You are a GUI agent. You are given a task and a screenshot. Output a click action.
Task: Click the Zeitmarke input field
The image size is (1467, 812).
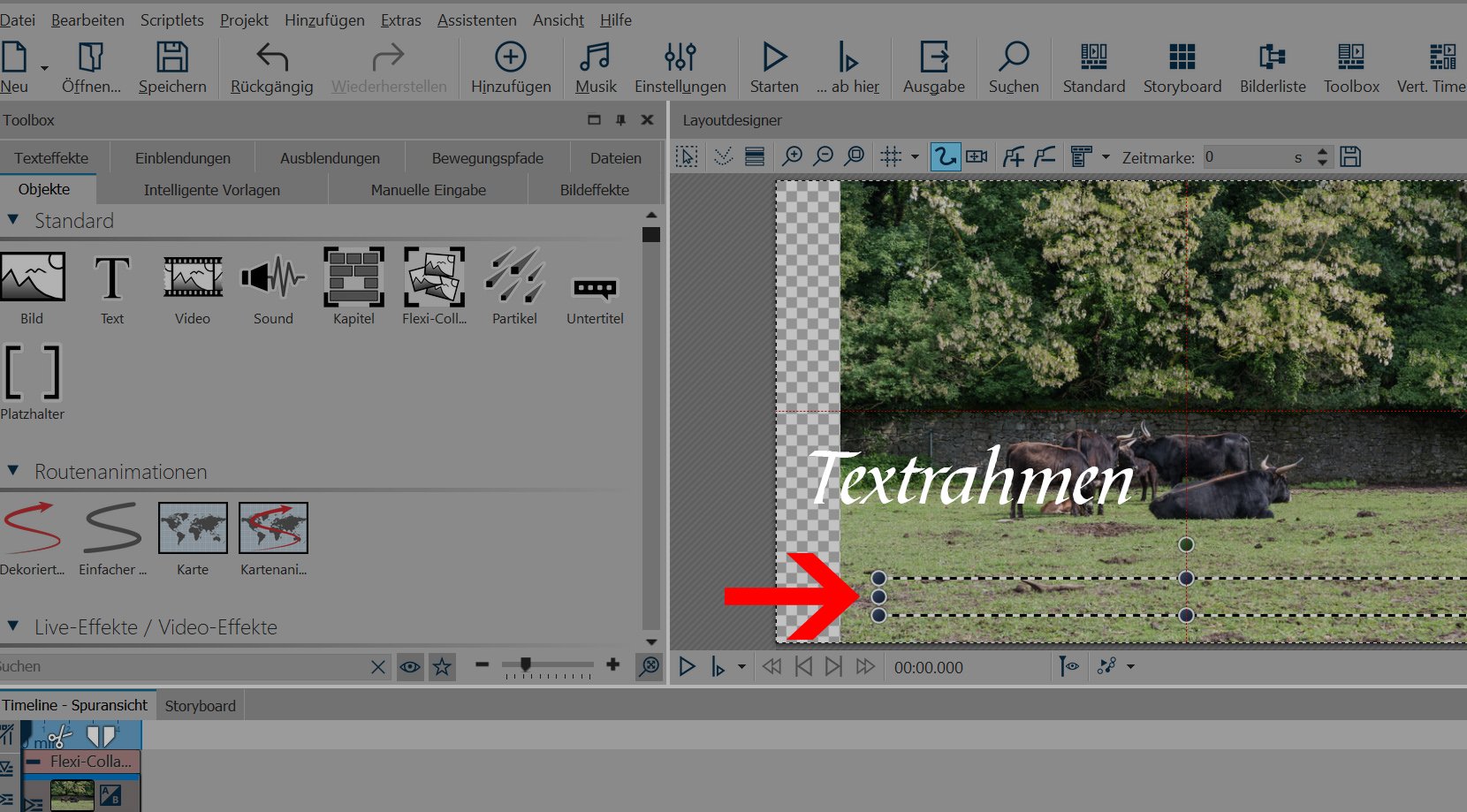coord(1246,157)
